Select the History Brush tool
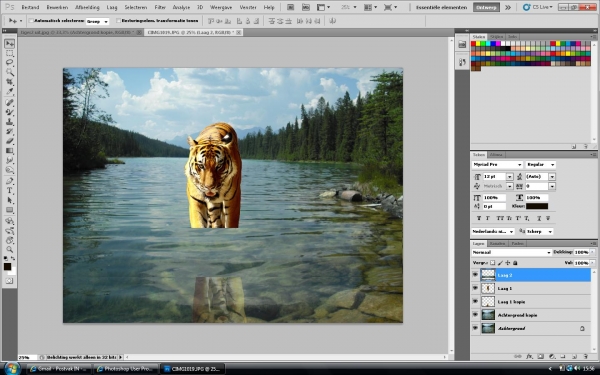Screen dimensions: 600x375 click(x=10, y=131)
